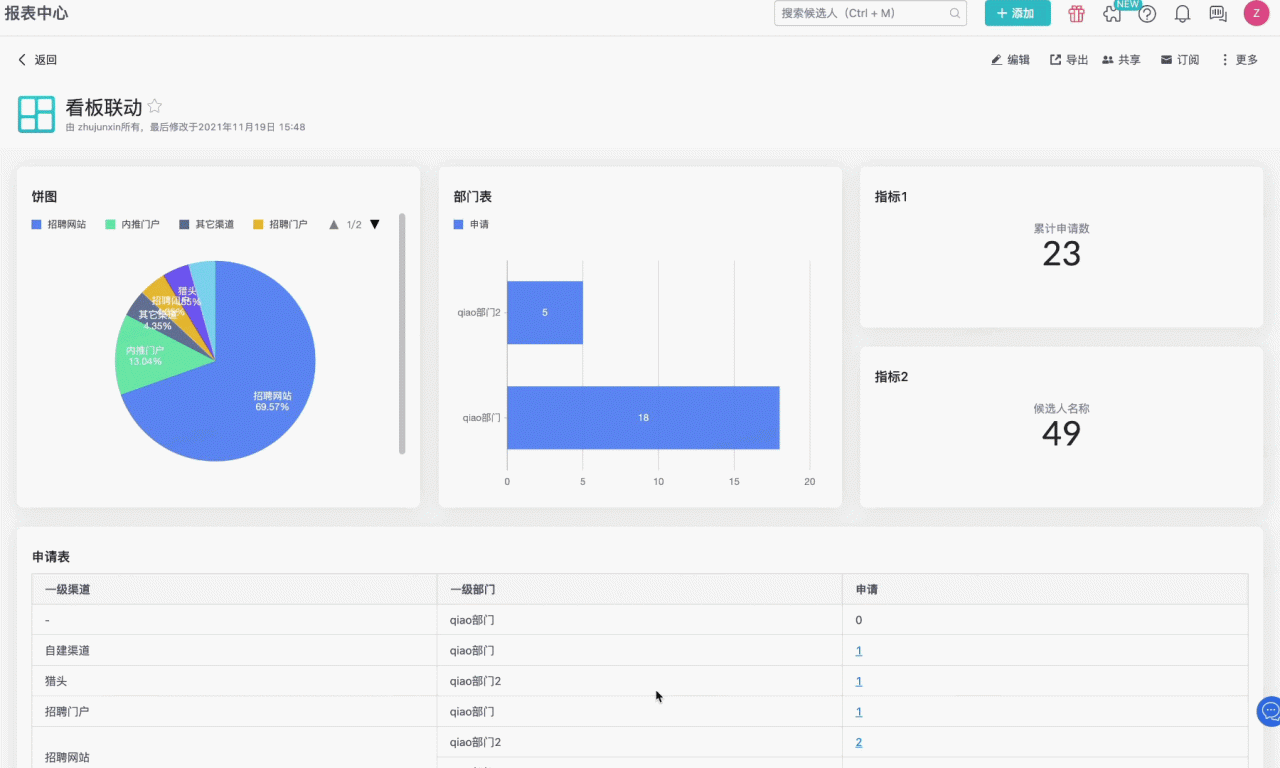Open the link 2 in 招聘网站 row
Image resolution: width=1280 pixels, height=768 pixels.
point(859,743)
